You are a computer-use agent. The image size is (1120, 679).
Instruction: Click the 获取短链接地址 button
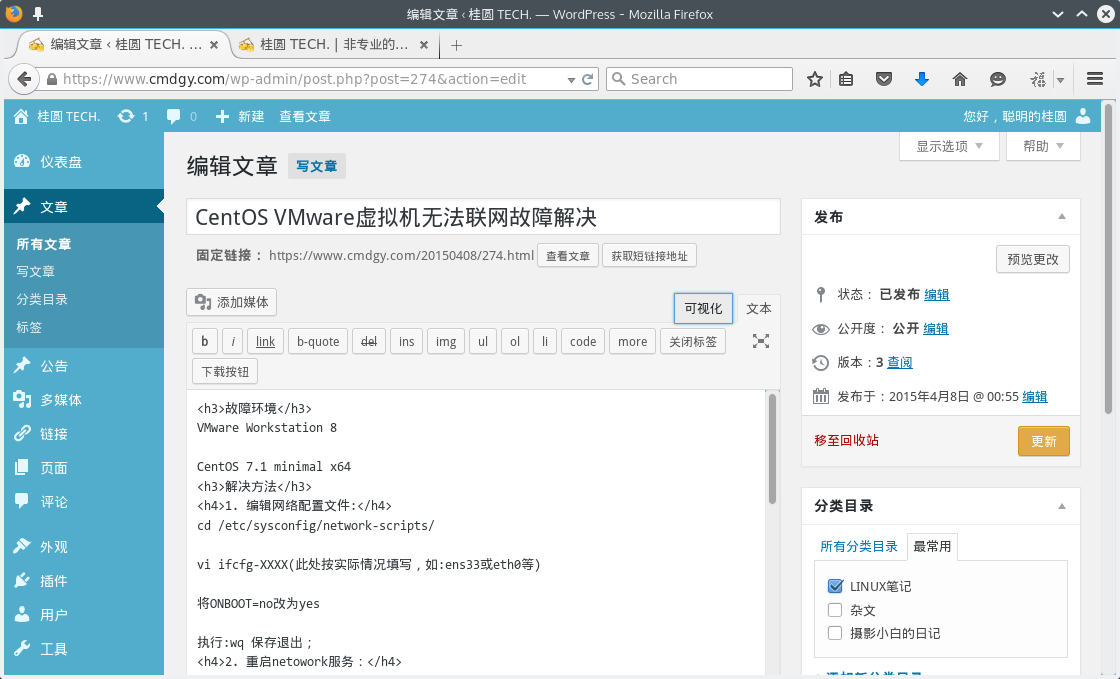click(x=649, y=256)
